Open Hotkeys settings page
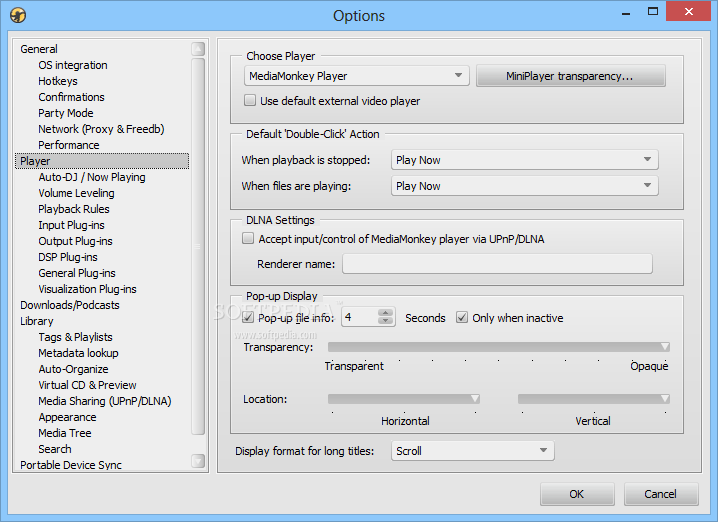The width and height of the screenshot is (718, 522). 58,81
